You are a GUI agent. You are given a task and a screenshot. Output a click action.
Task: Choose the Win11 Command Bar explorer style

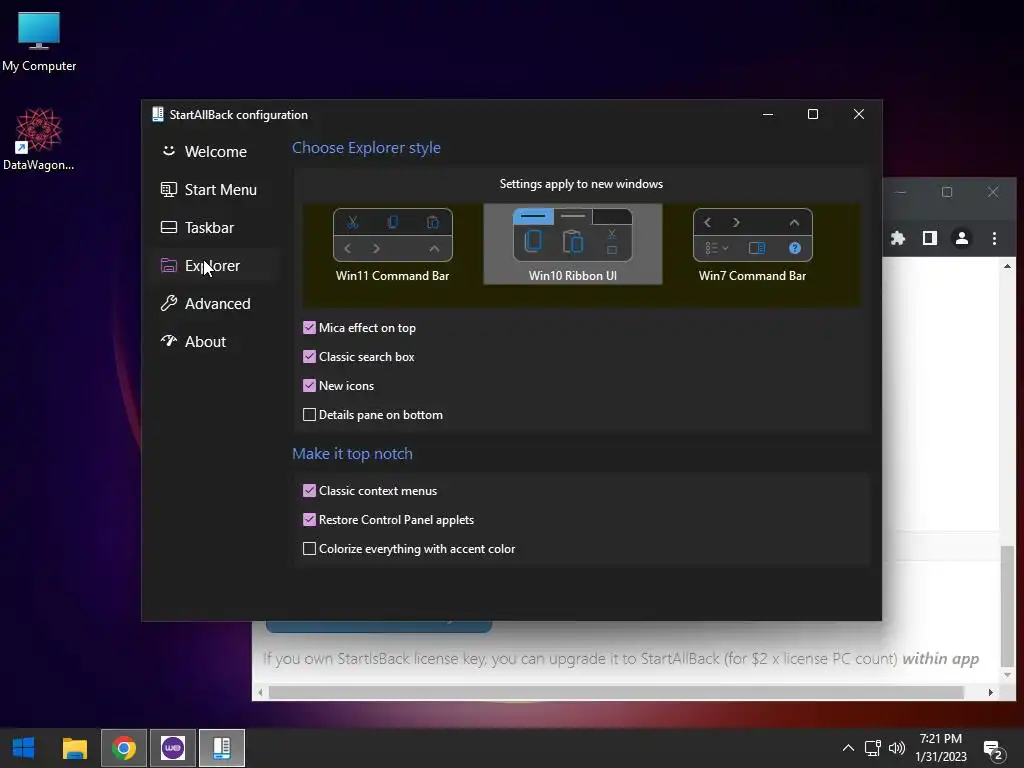point(392,245)
